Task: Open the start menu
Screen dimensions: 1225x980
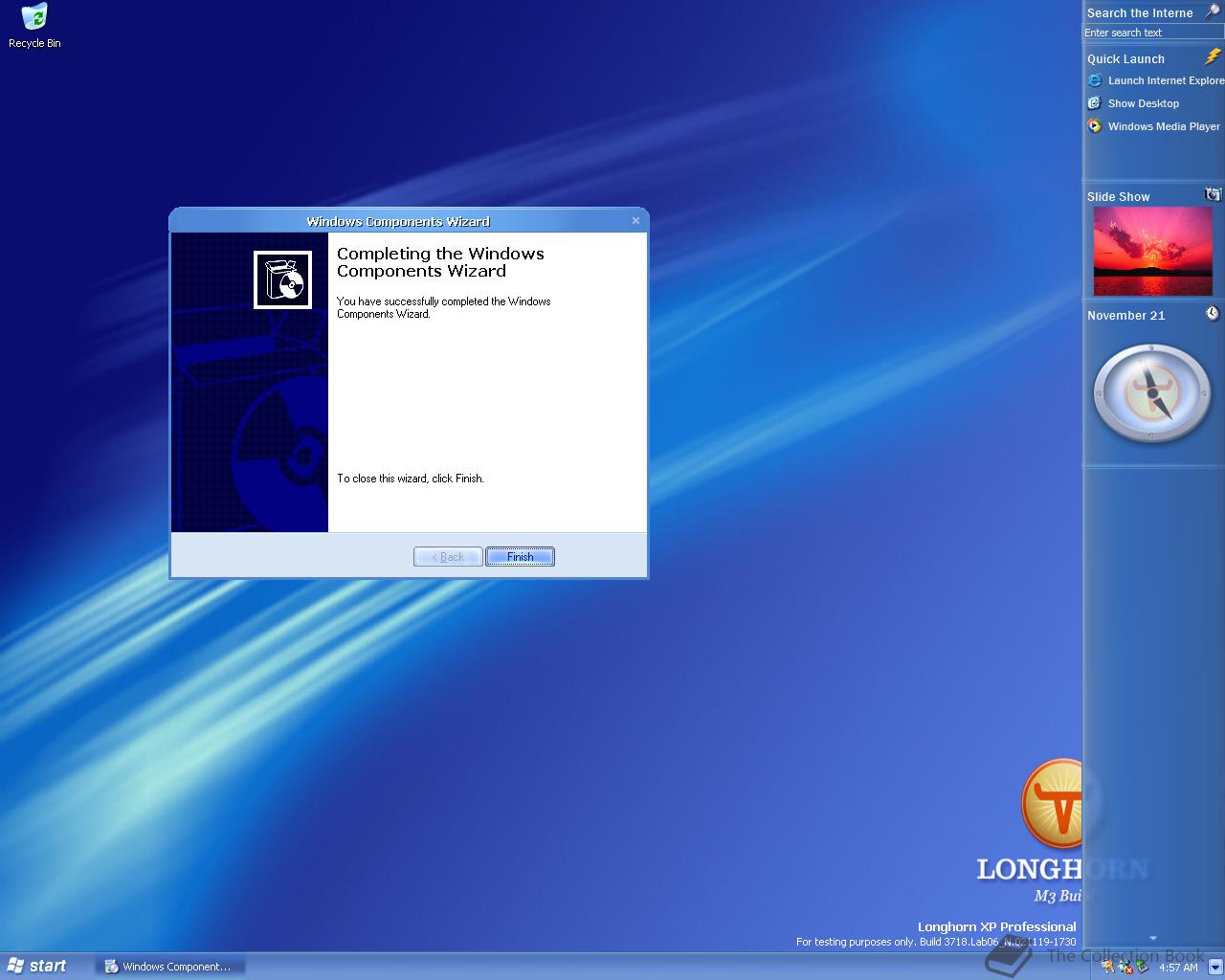Action: click(x=37, y=966)
